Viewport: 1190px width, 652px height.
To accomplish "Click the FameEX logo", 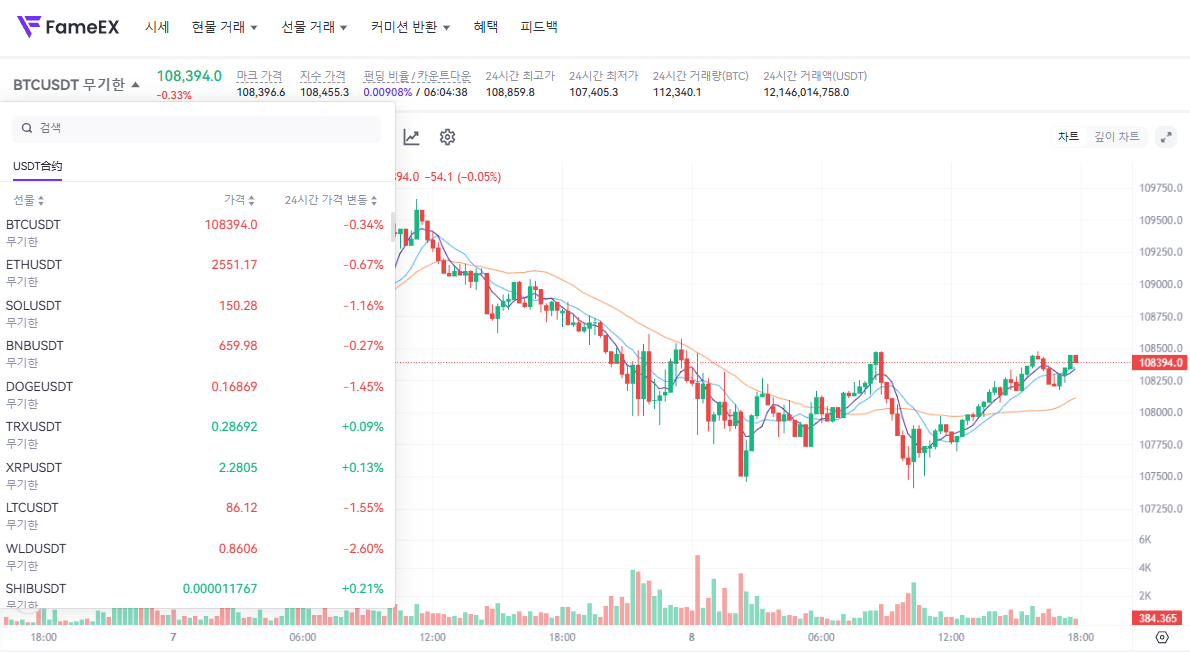I will pyautogui.click(x=68, y=27).
